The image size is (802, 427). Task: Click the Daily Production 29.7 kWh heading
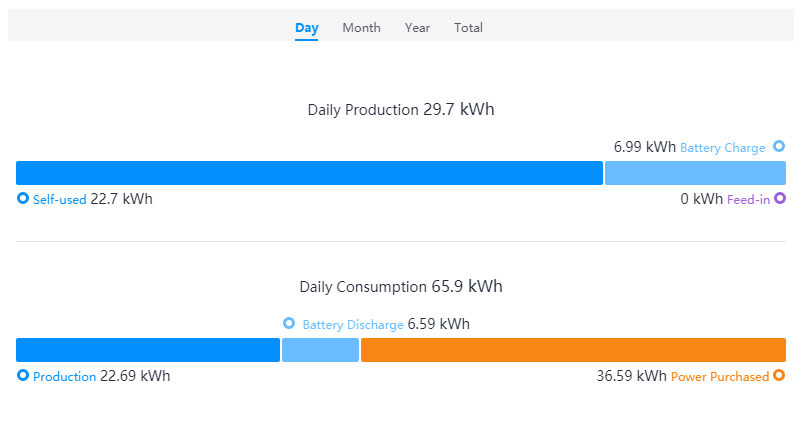401,110
